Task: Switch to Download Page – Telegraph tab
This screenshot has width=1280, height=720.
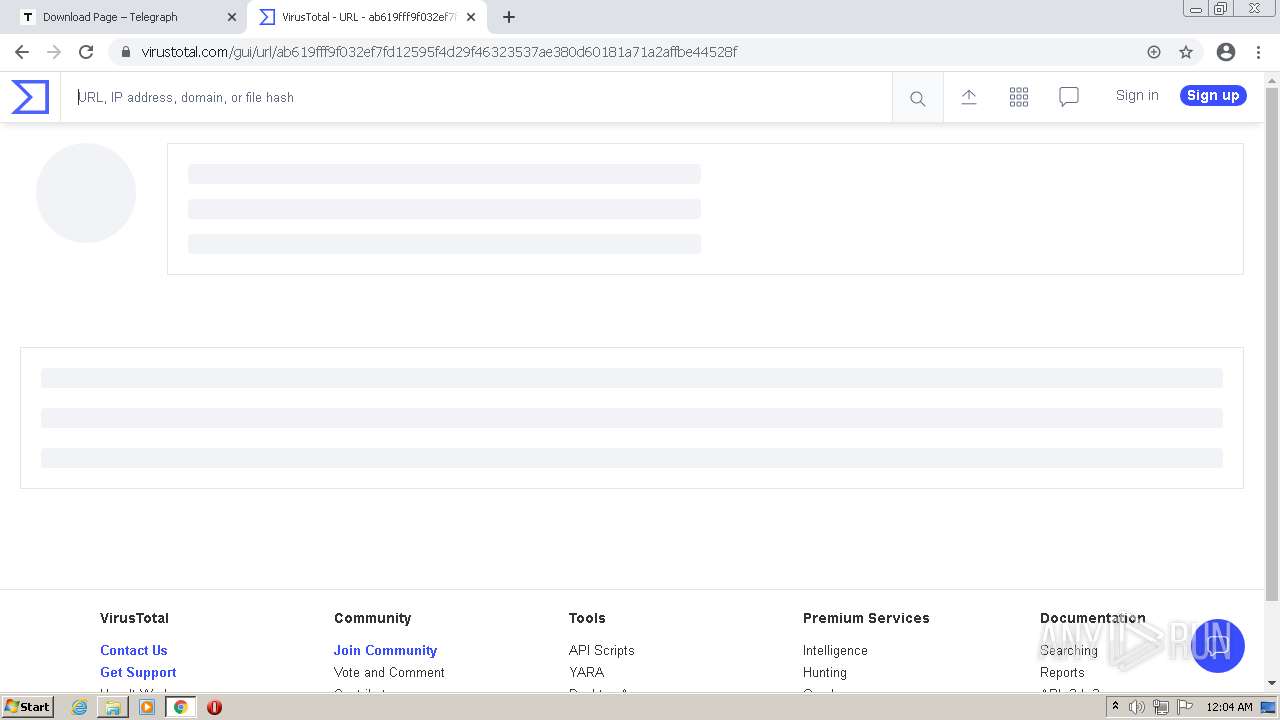Action: 127,17
